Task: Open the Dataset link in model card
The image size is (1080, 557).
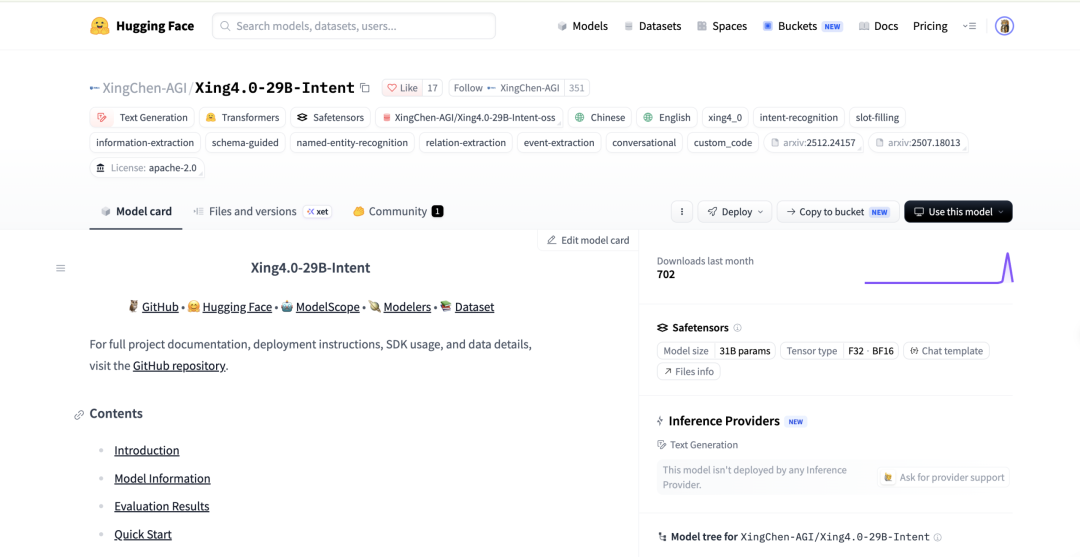Action: pos(475,307)
